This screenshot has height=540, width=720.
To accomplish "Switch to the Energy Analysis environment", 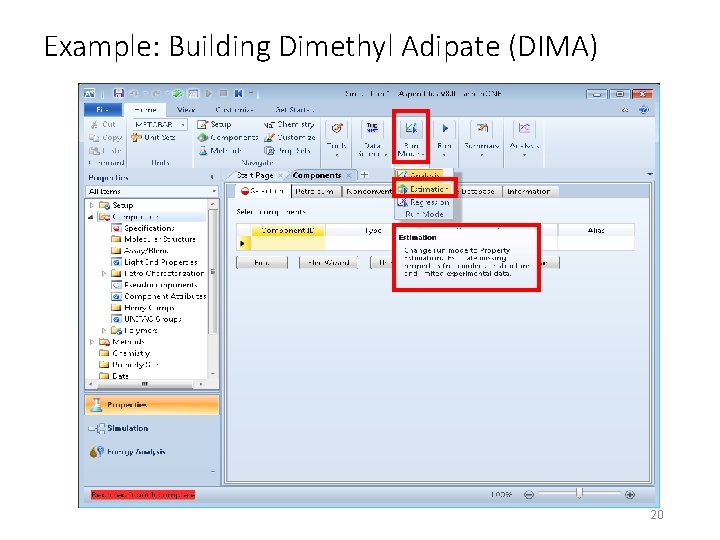I will click(x=128, y=452).
